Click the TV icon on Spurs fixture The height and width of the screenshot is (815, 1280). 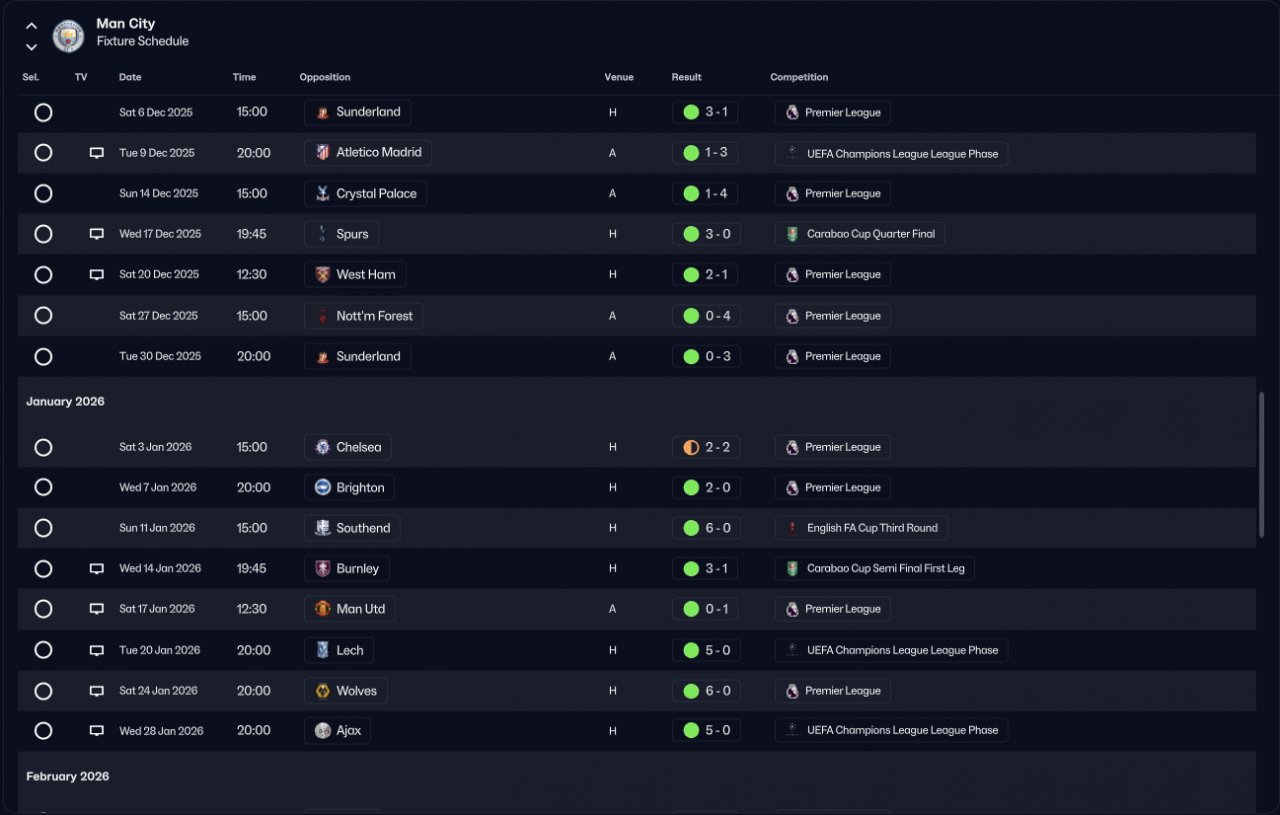[97, 234]
